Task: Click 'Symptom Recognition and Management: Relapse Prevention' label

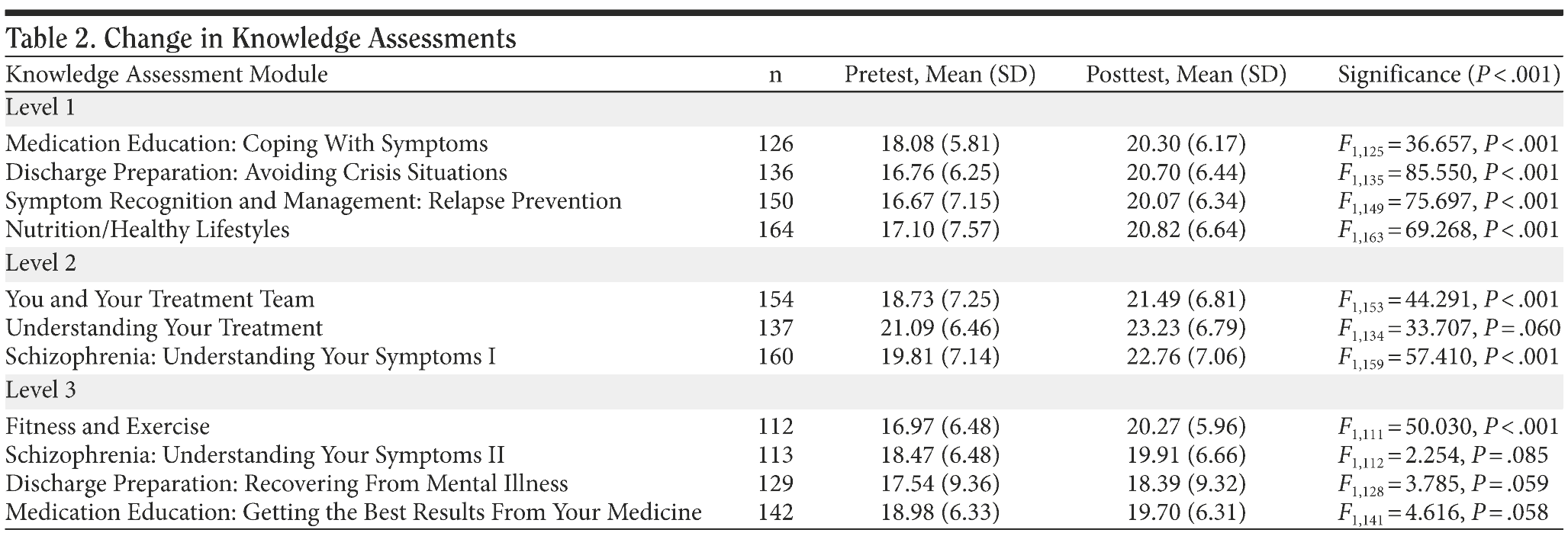Action: pos(314,201)
